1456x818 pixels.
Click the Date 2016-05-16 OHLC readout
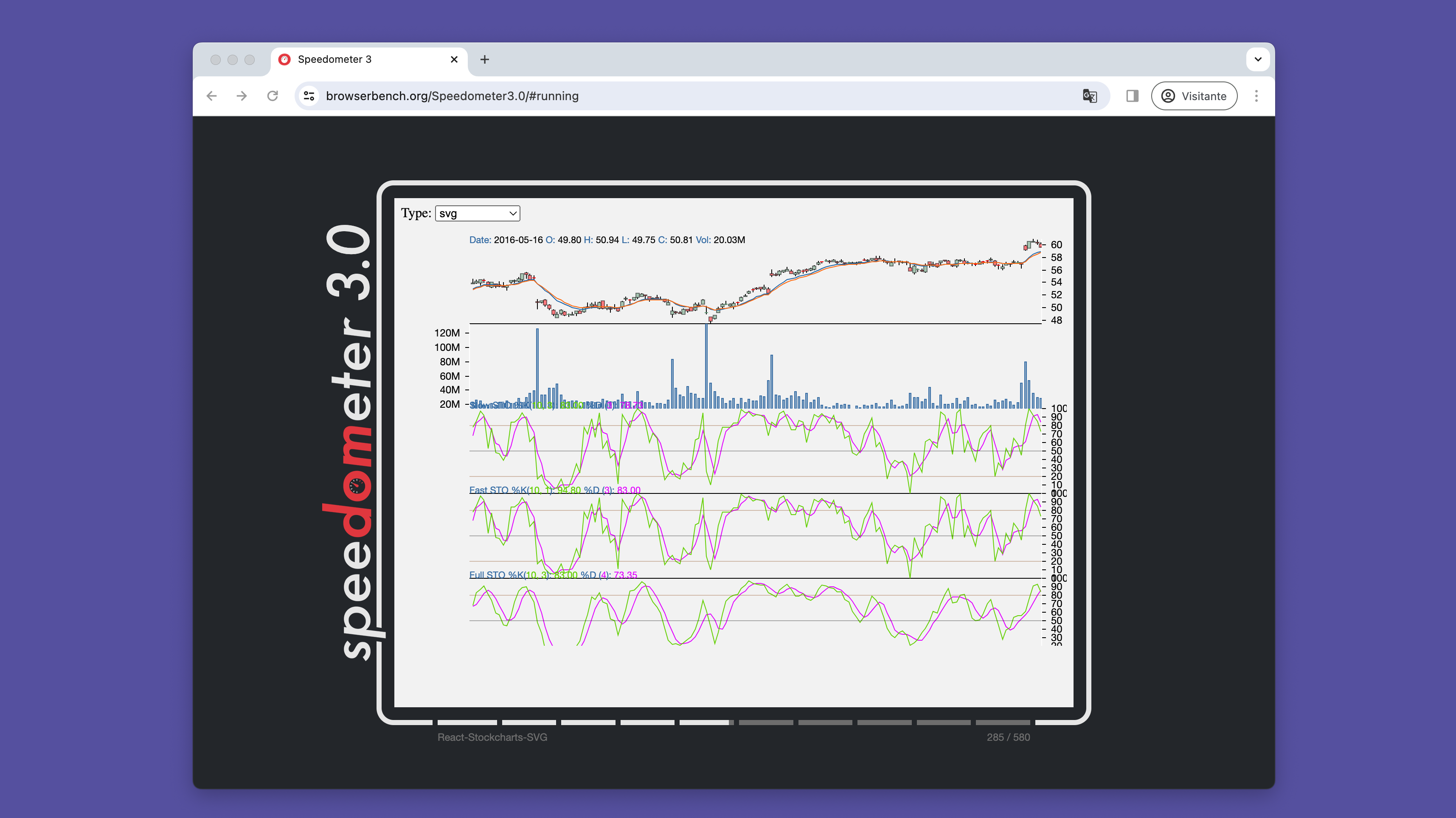click(x=607, y=240)
